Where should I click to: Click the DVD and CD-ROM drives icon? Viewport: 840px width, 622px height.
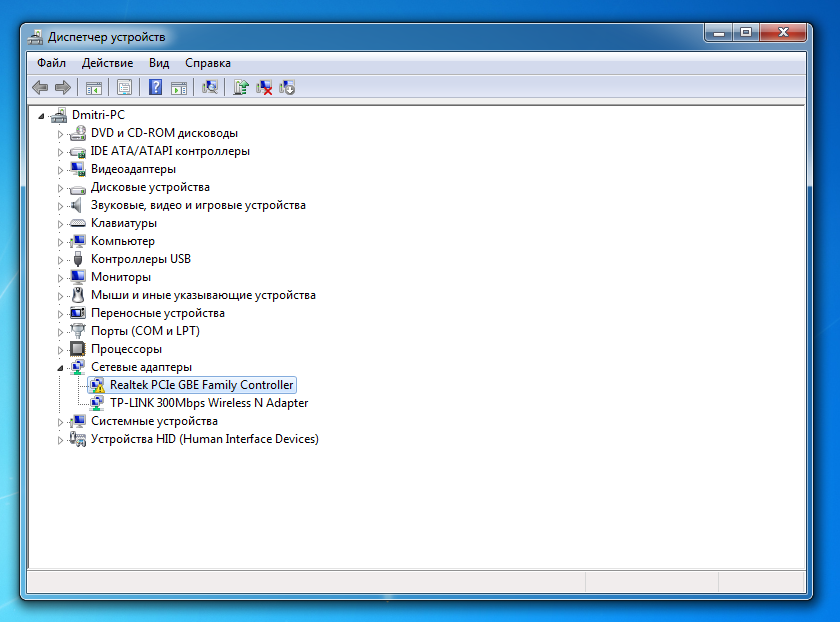click(x=78, y=133)
